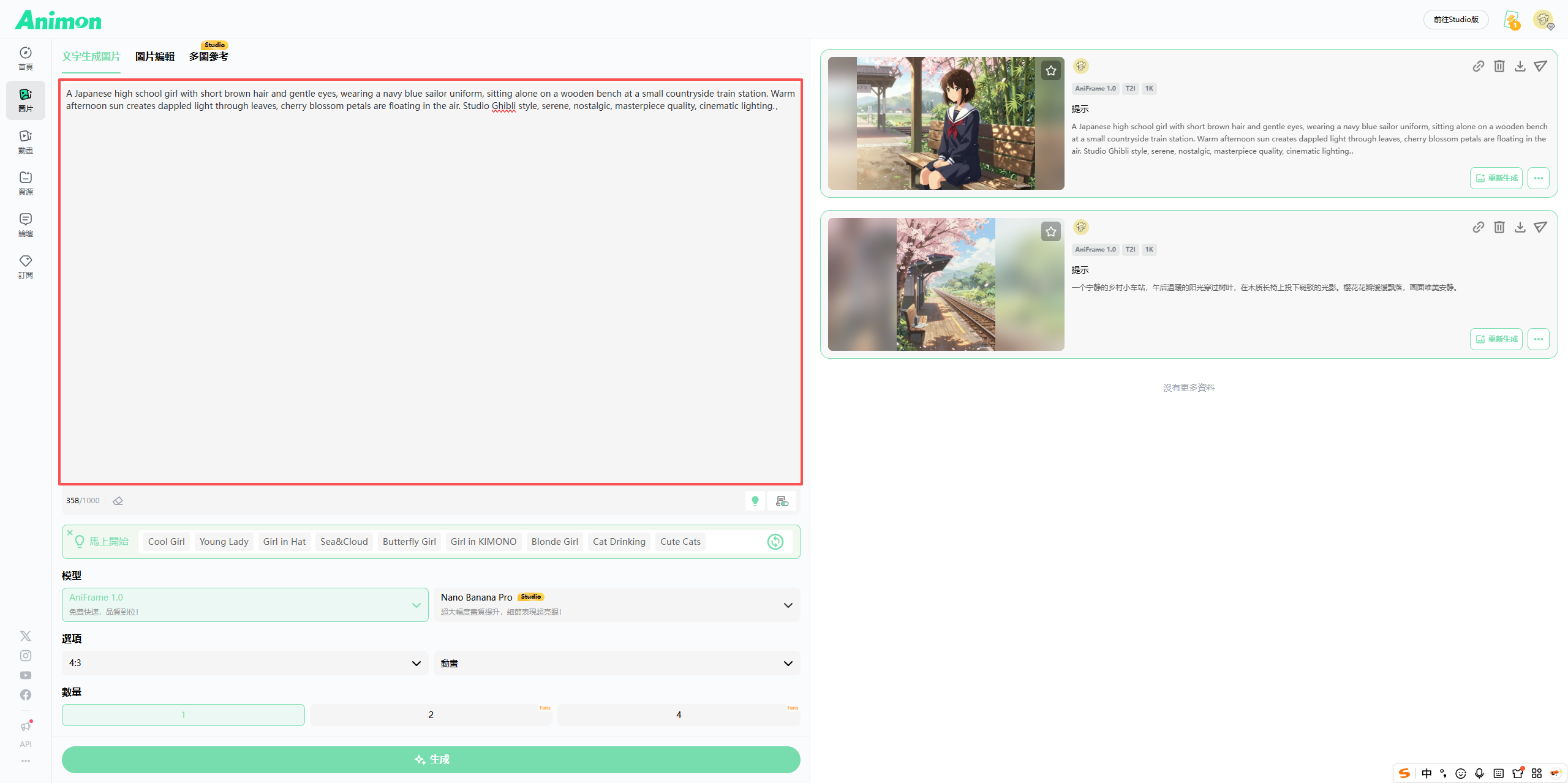
Task: Expand the Nano Banana Pro model dropdown
Action: point(616,605)
